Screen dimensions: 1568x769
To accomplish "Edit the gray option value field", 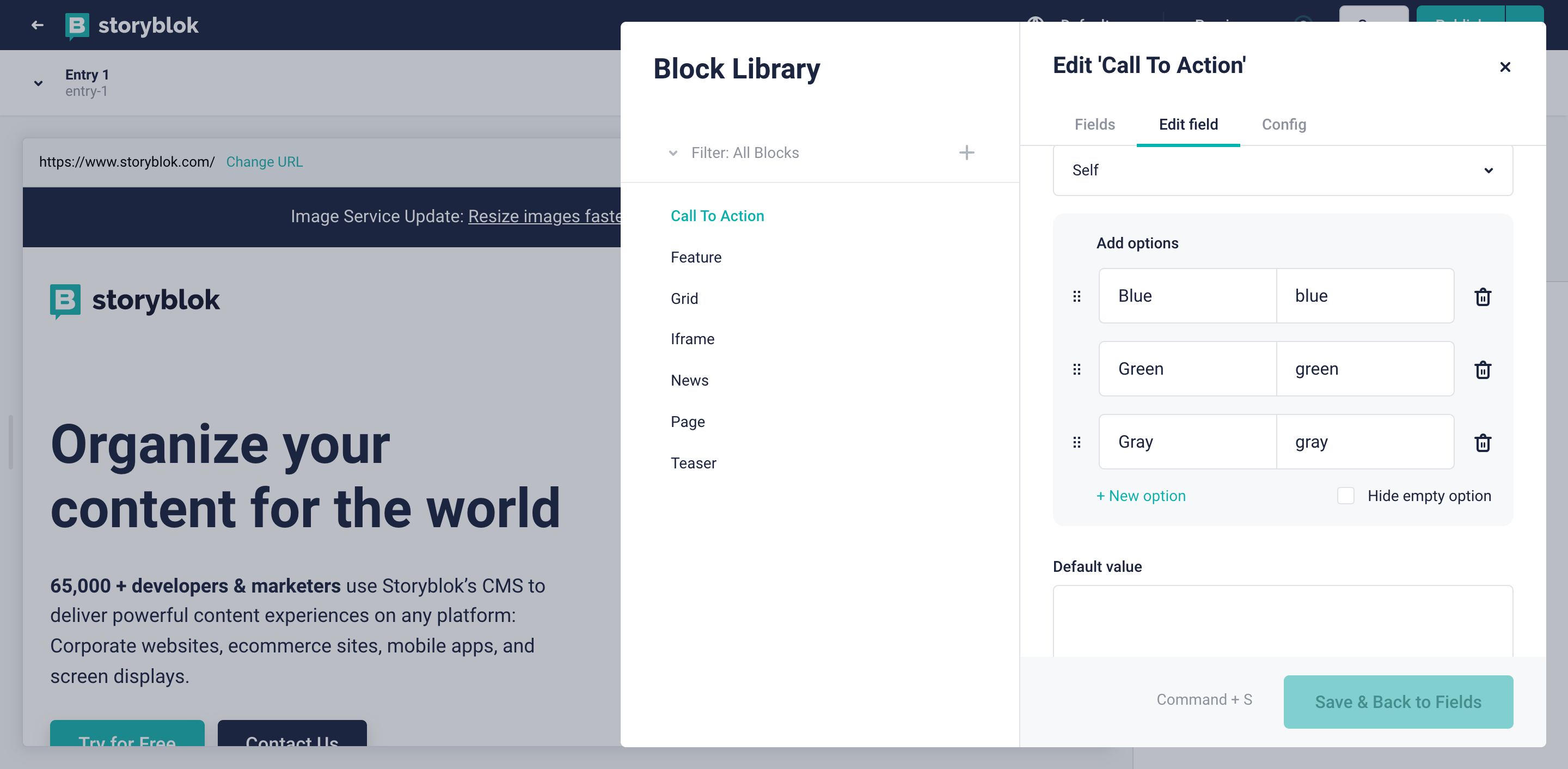I will (x=1365, y=442).
